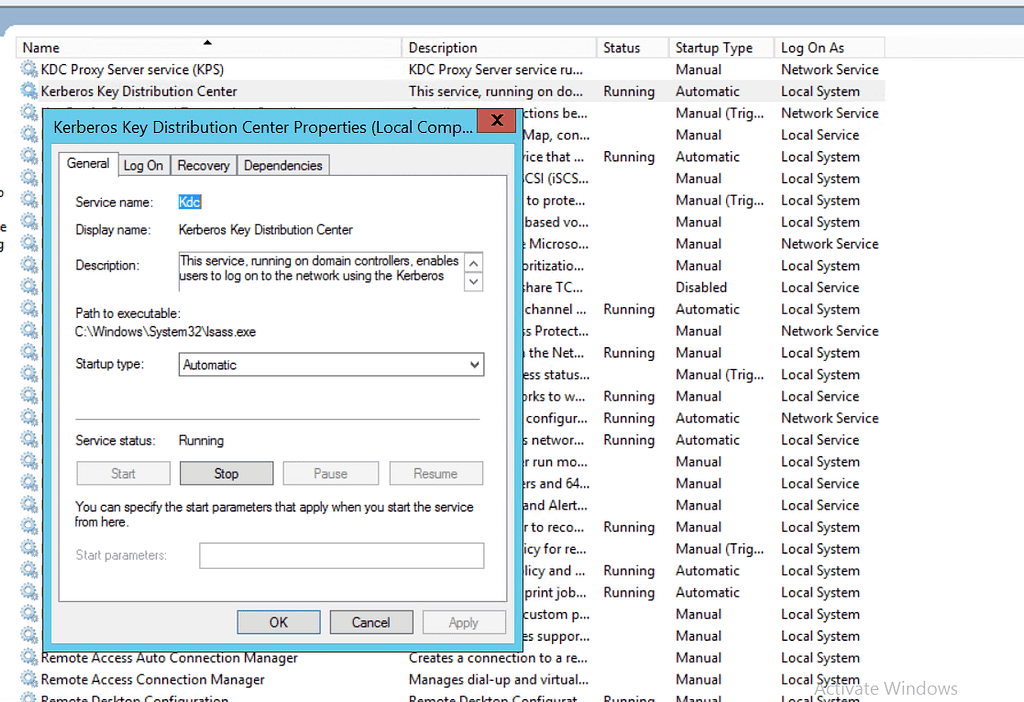The height and width of the screenshot is (702, 1024).
Task: Click OK to confirm settings
Action: point(278,621)
